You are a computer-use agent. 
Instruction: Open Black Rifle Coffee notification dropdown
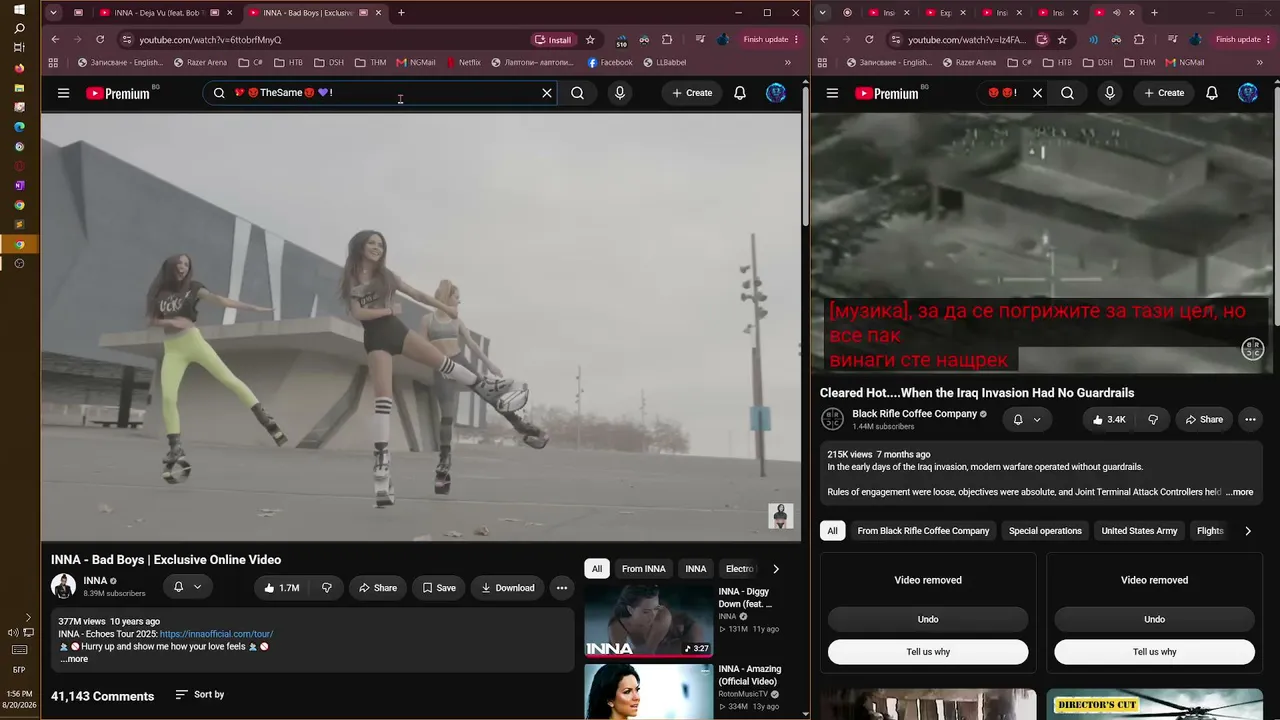point(1027,420)
